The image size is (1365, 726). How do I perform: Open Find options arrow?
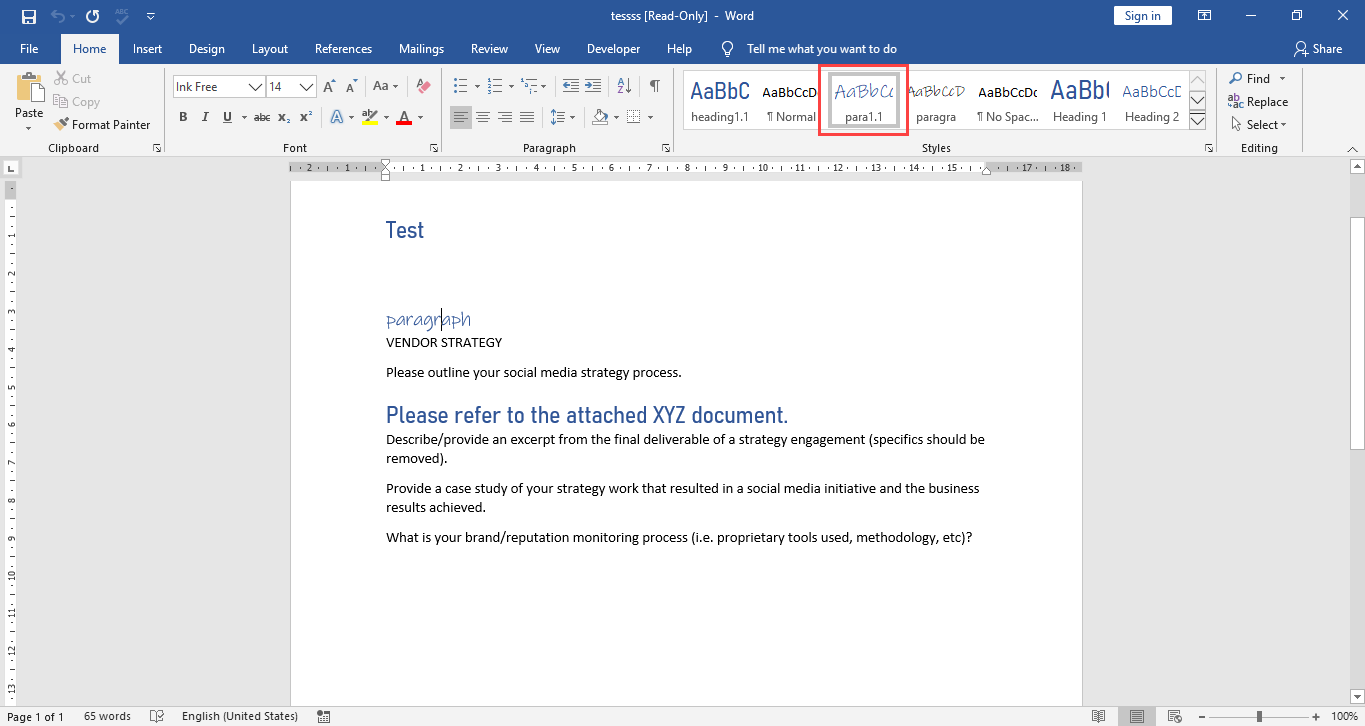coord(1283,78)
